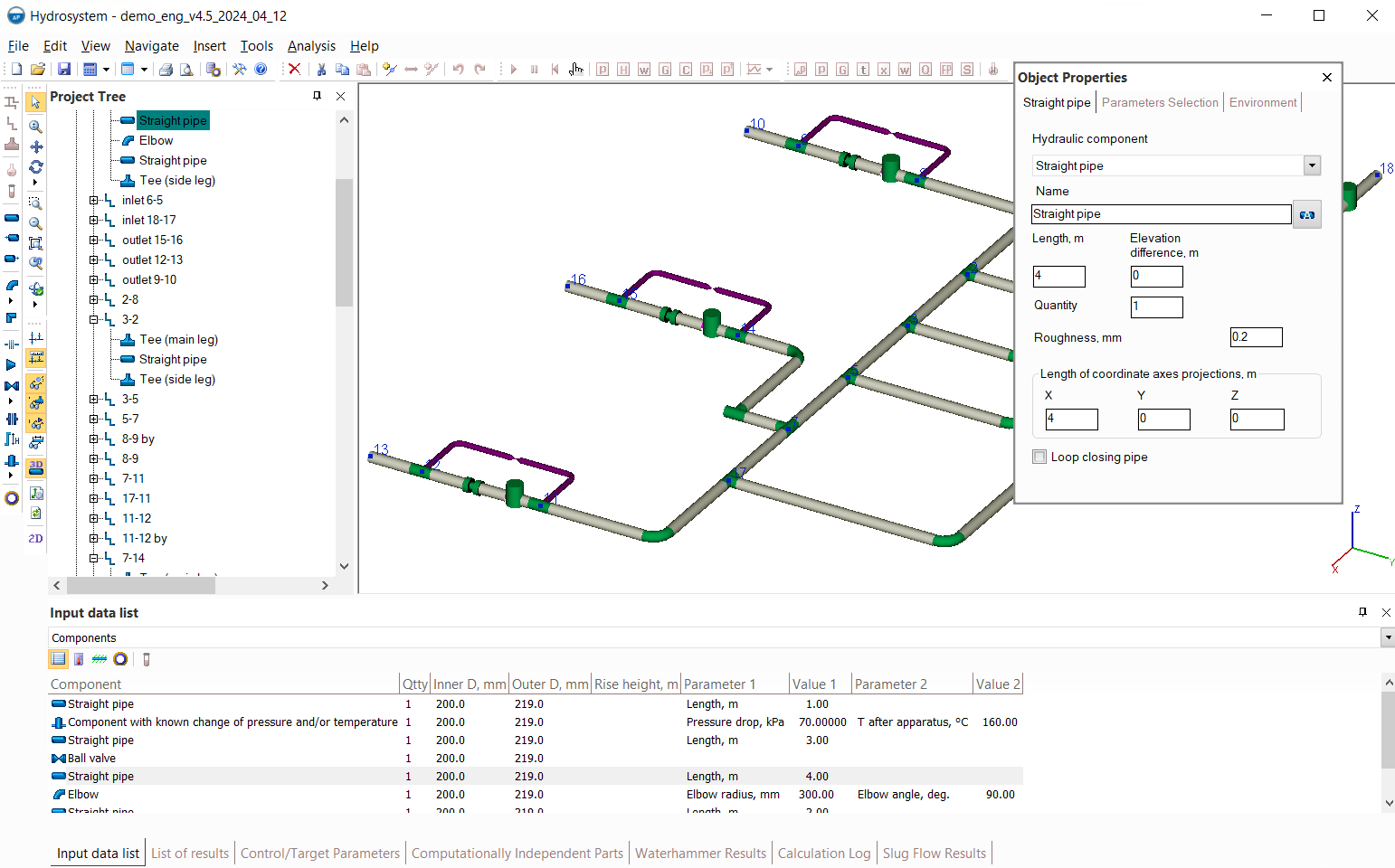Switch to 2D view from the sidebar
1395x868 pixels.
[x=36, y=539]
